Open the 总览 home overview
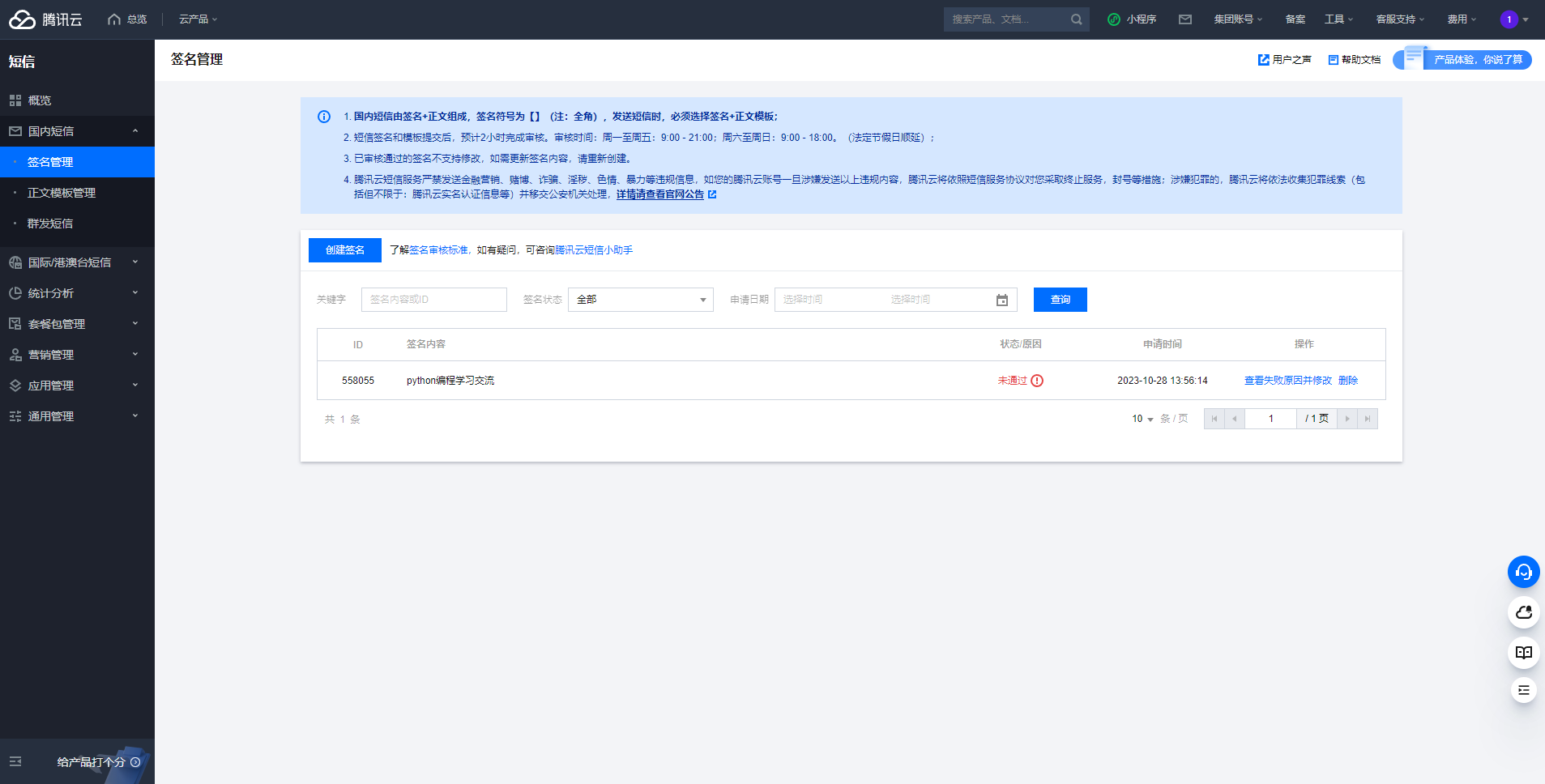Viewport: 1545px width, 784px height. click(127, 19)
